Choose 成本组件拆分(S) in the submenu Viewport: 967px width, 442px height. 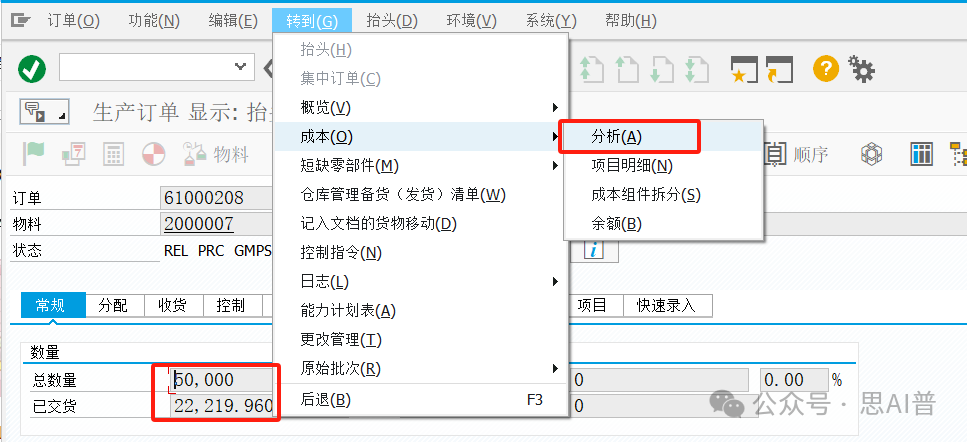point(646,194)
